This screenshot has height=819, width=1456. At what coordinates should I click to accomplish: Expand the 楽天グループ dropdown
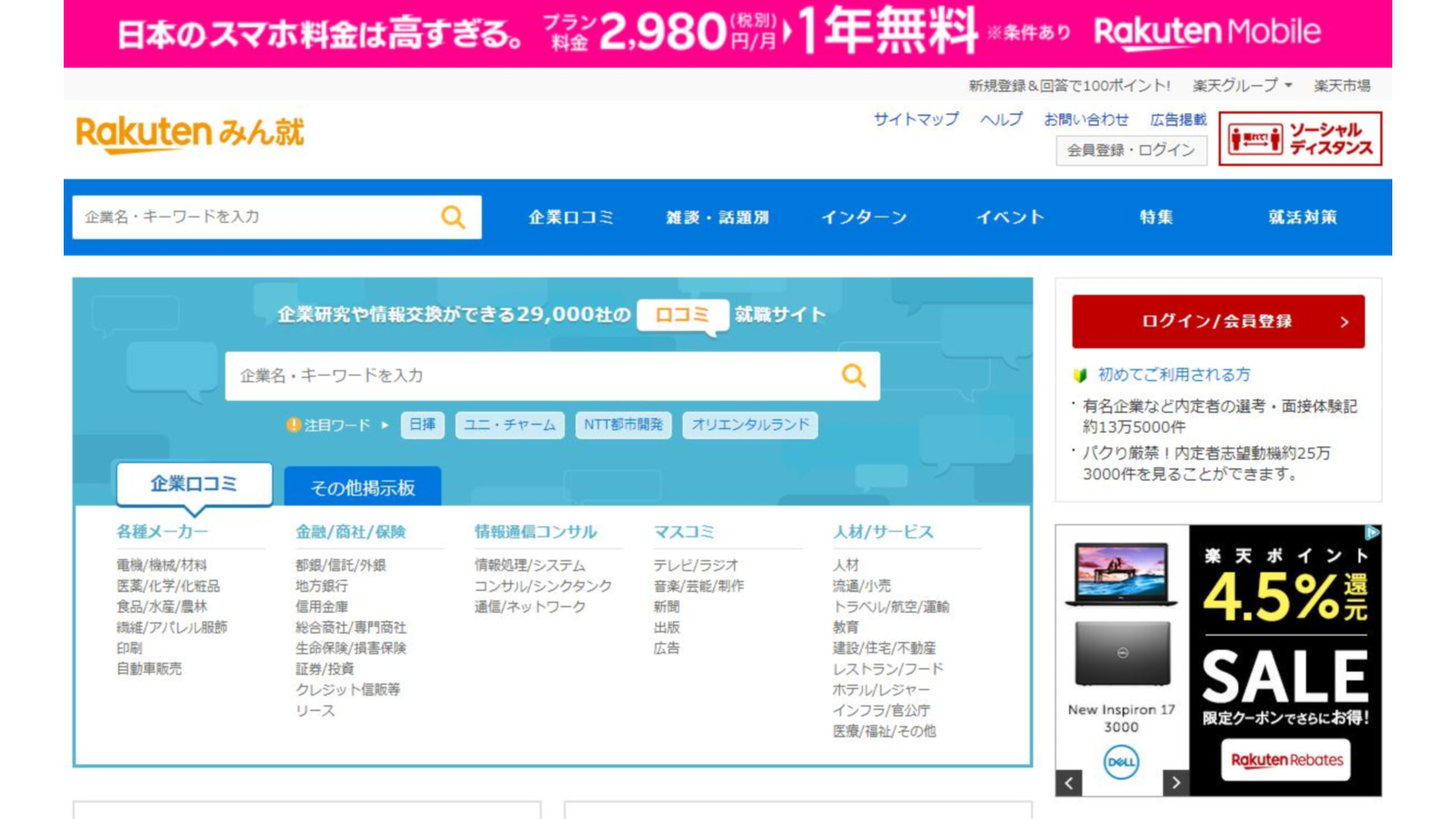coord(1242,86)
